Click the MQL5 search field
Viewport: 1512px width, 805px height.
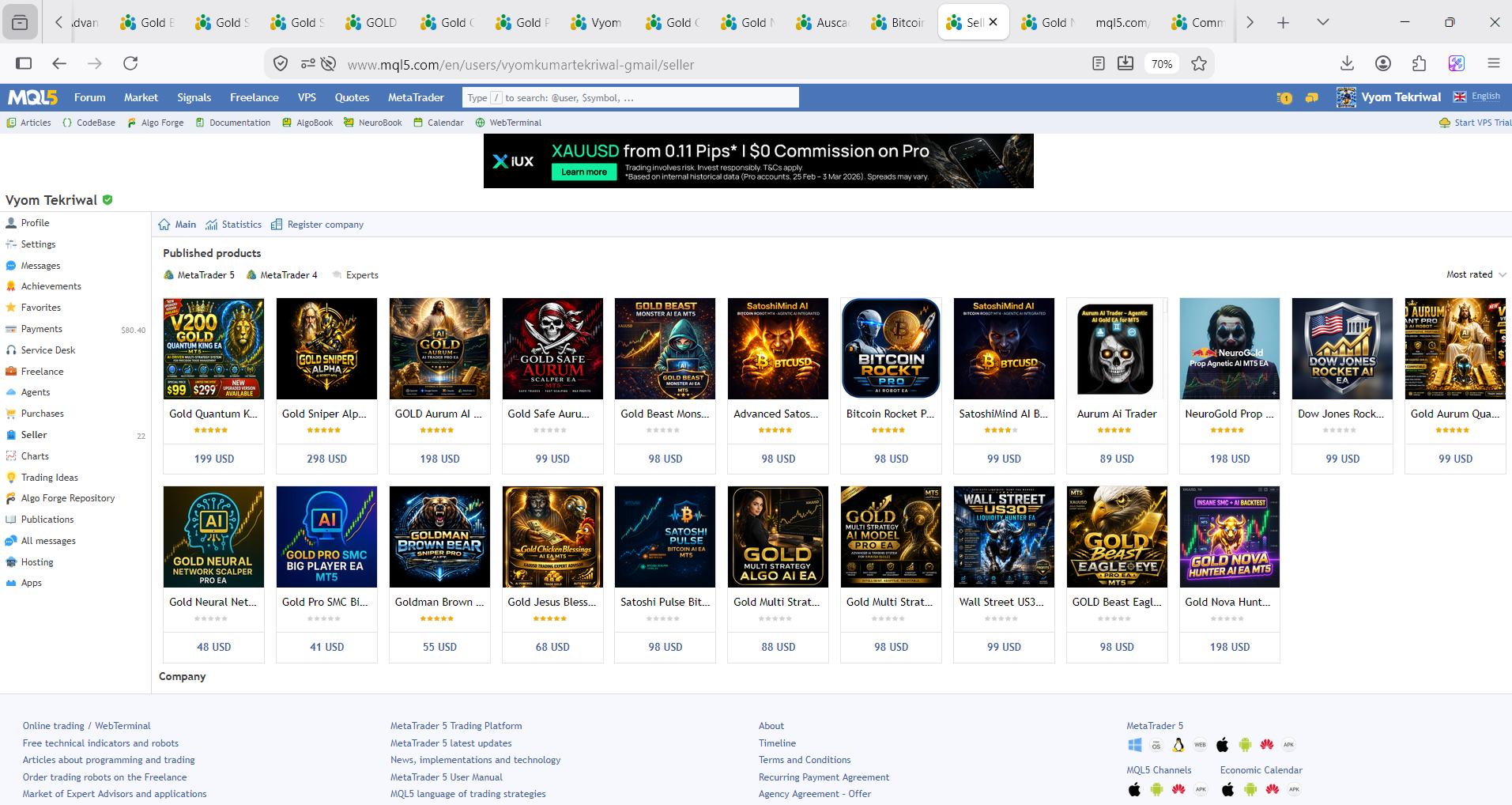pos(631,97)
